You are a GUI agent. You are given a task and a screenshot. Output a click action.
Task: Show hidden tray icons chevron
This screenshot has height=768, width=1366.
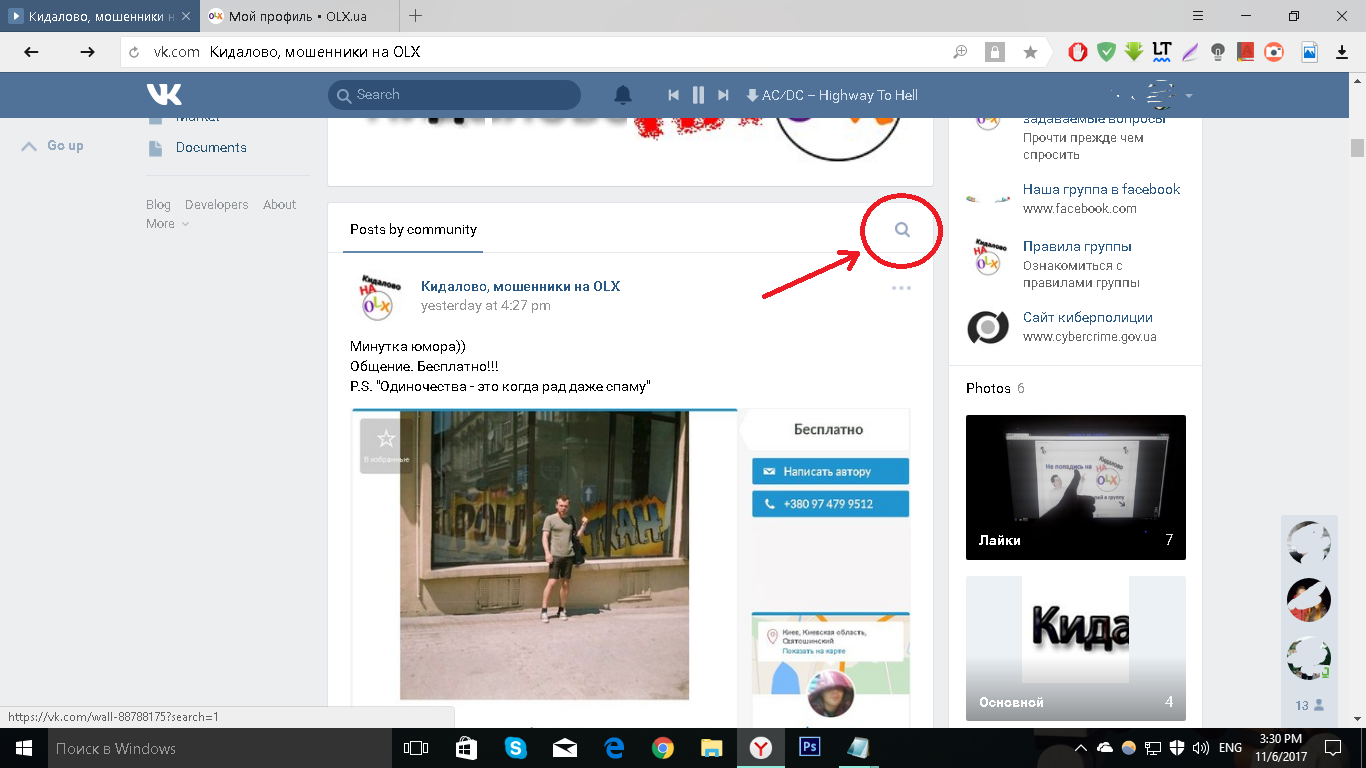(1081, 748)
